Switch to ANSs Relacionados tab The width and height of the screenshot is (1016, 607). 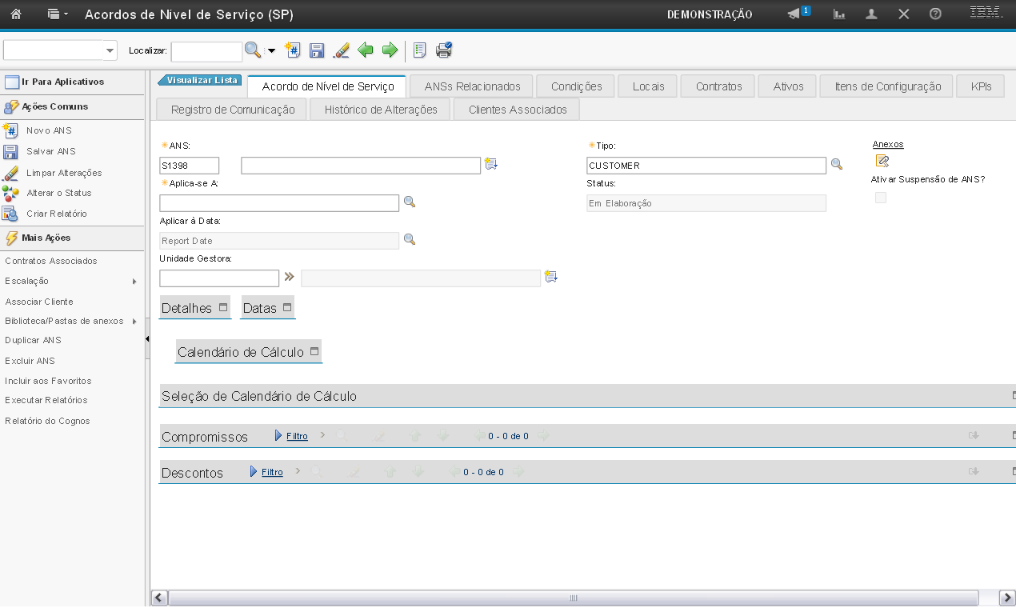[x=472, y=87]
